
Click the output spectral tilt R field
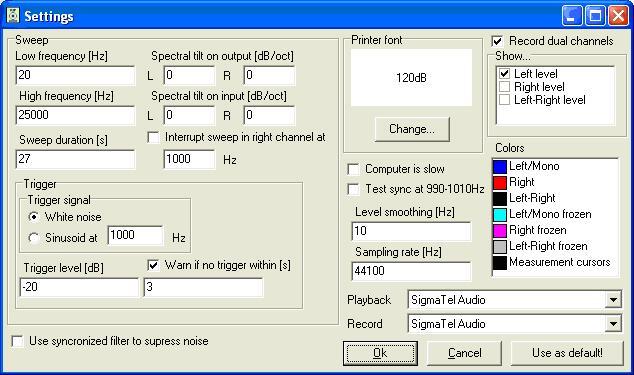point(269,75)
